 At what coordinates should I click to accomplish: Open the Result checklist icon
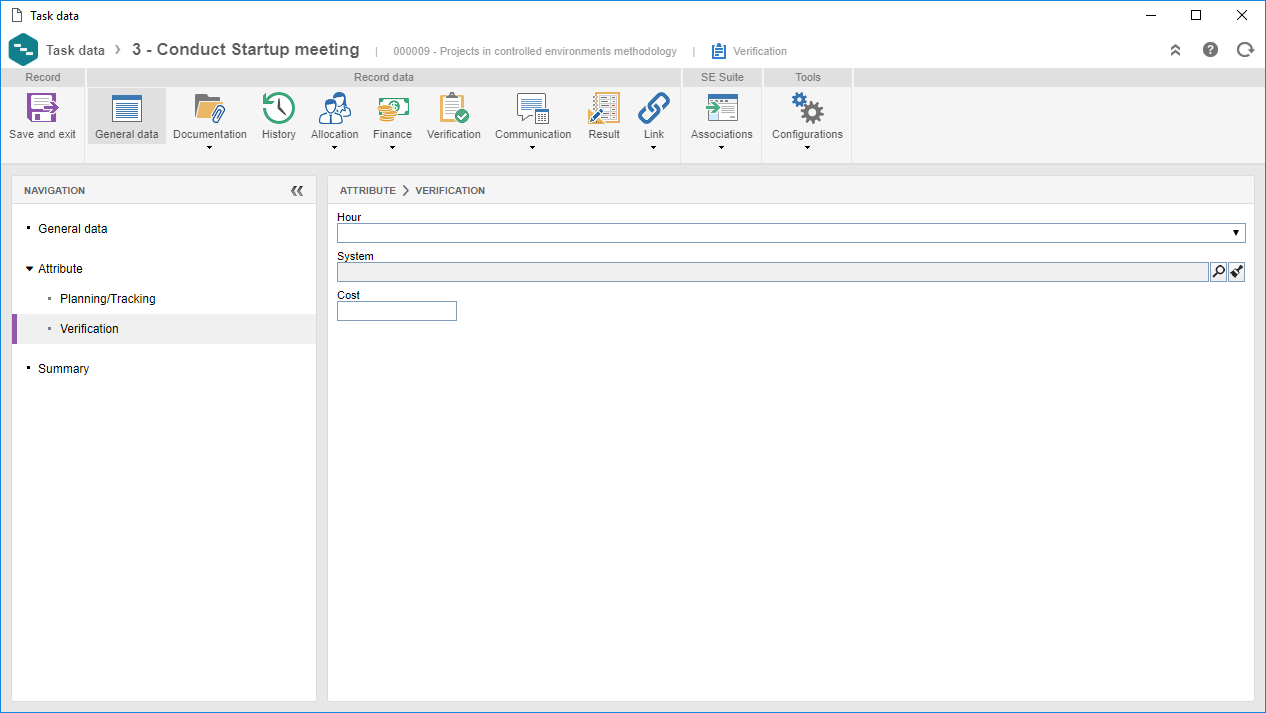[604, 108]
